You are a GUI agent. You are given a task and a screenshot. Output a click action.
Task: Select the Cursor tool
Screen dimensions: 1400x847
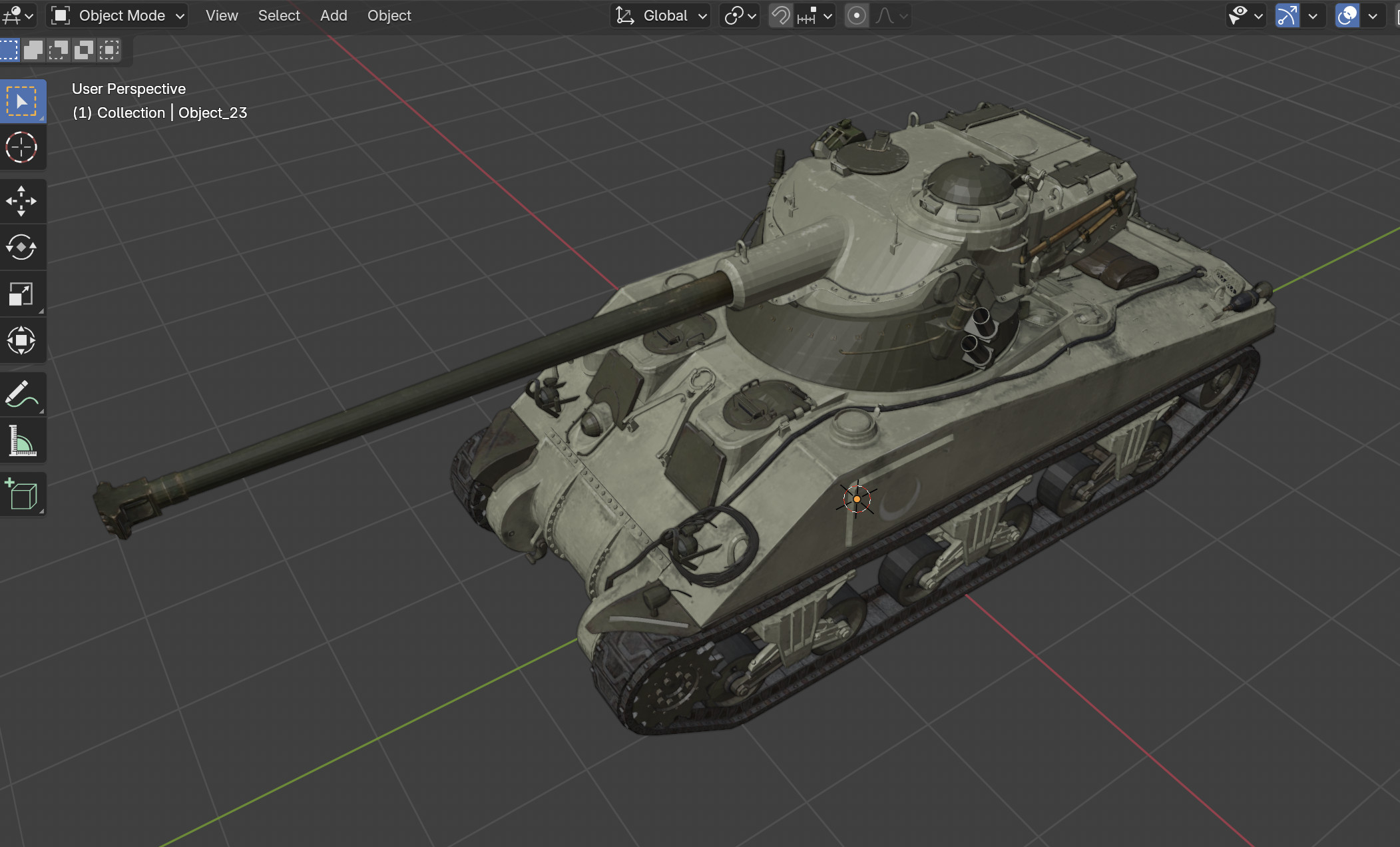(21, 147)
